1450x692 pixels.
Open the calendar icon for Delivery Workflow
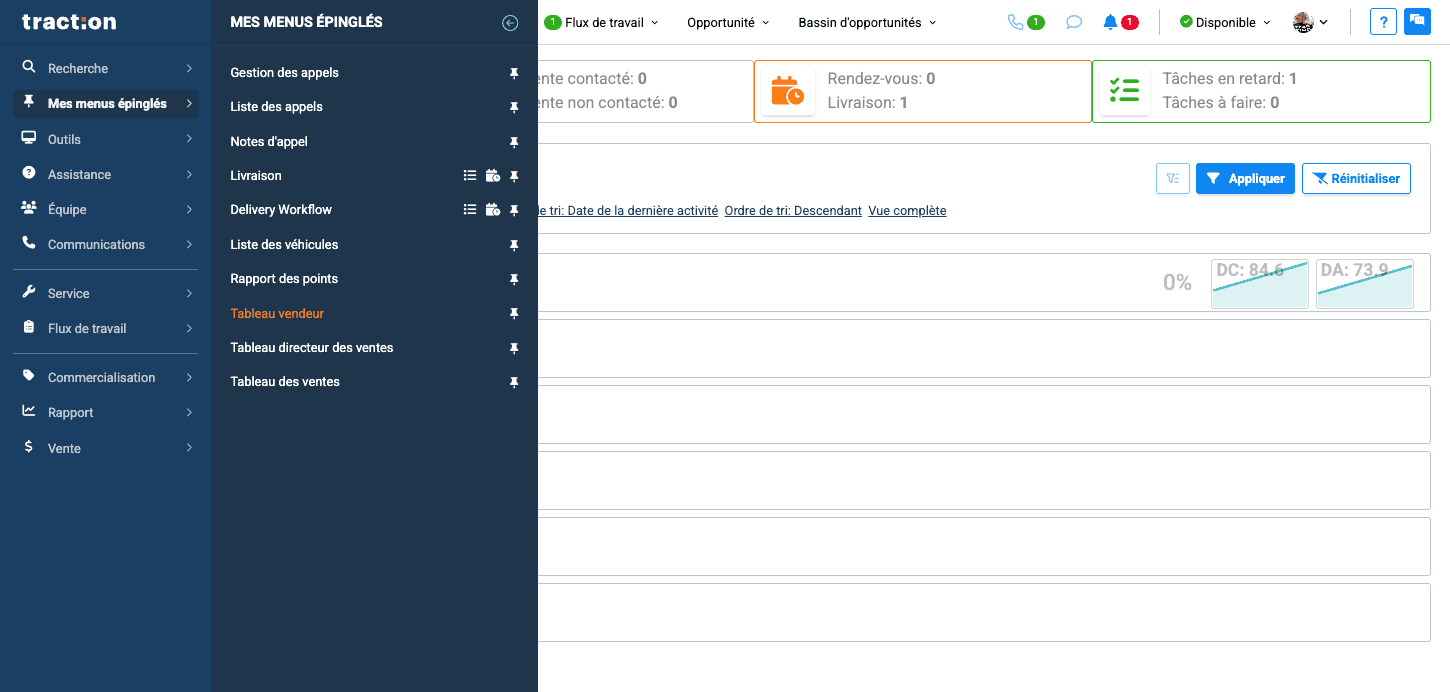[x=492, y=210]
